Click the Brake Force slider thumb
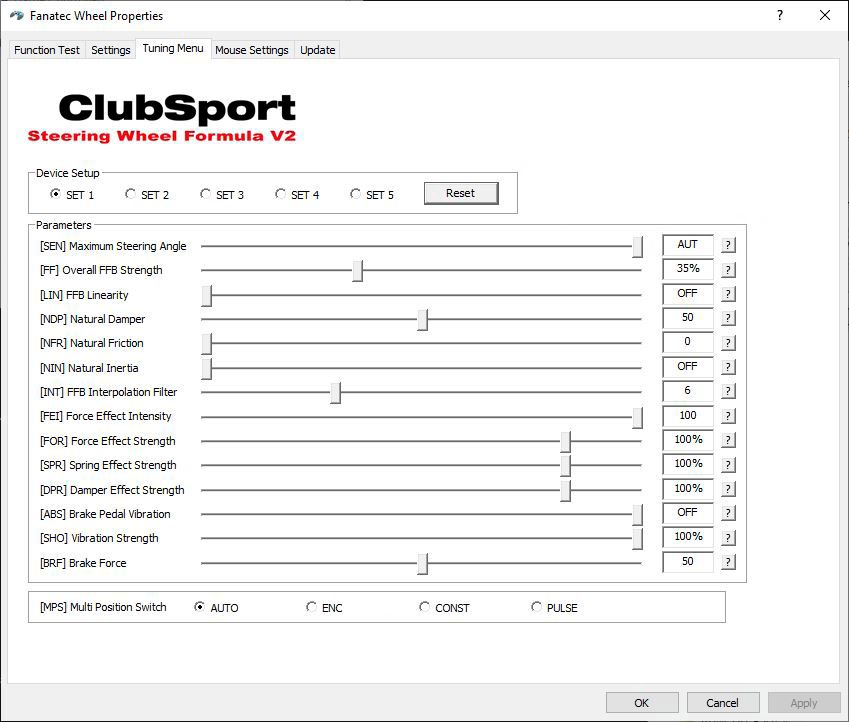This screenshot has width=849, height=722. point(422,563)
